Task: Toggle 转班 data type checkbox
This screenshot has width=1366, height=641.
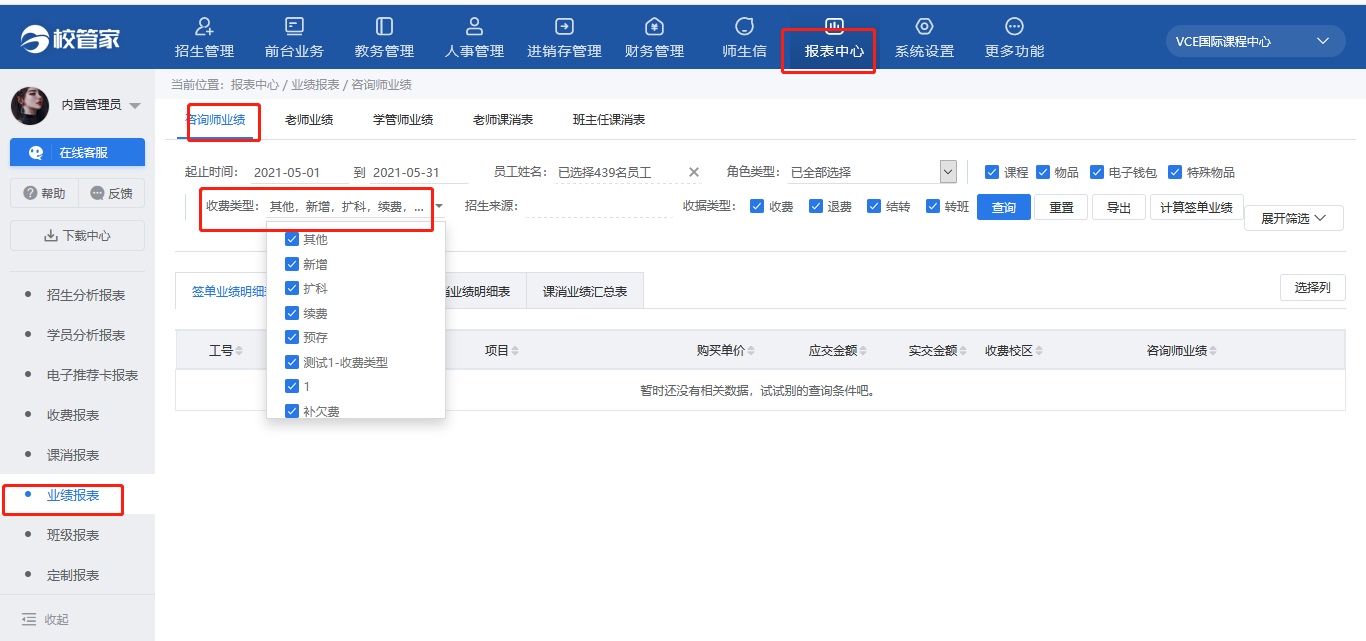Action: (933, 206)
